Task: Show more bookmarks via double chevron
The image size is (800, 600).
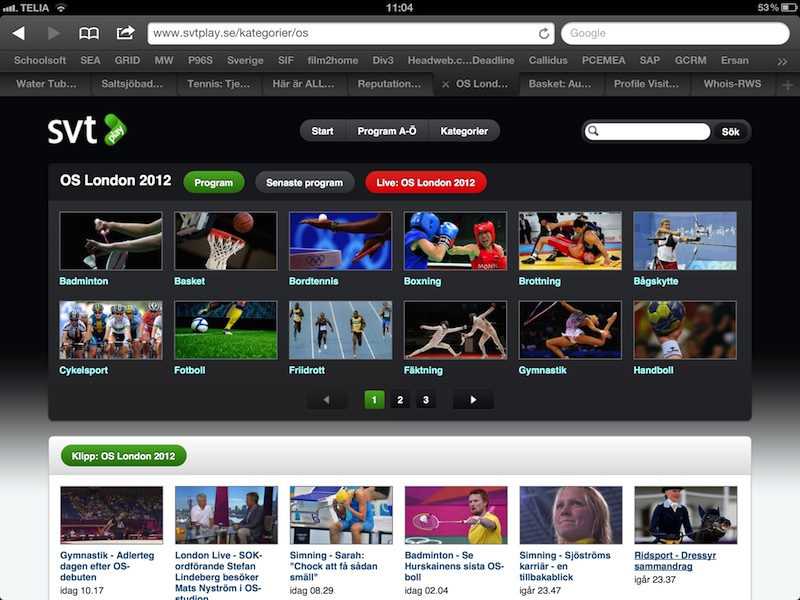Action: [782, 61]
